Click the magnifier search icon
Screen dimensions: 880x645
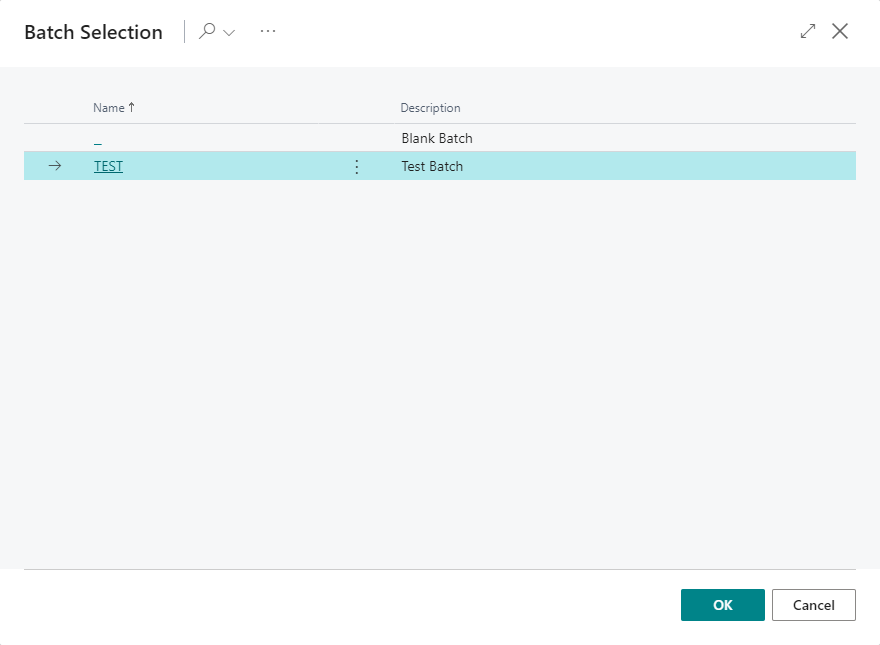click(x=207, y=31)
